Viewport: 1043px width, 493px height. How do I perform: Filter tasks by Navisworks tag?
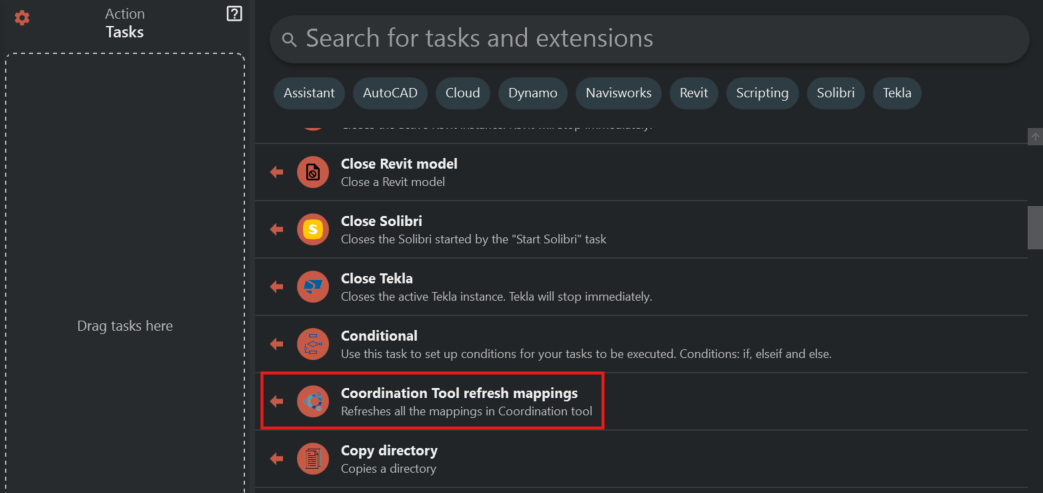[619, 93]
